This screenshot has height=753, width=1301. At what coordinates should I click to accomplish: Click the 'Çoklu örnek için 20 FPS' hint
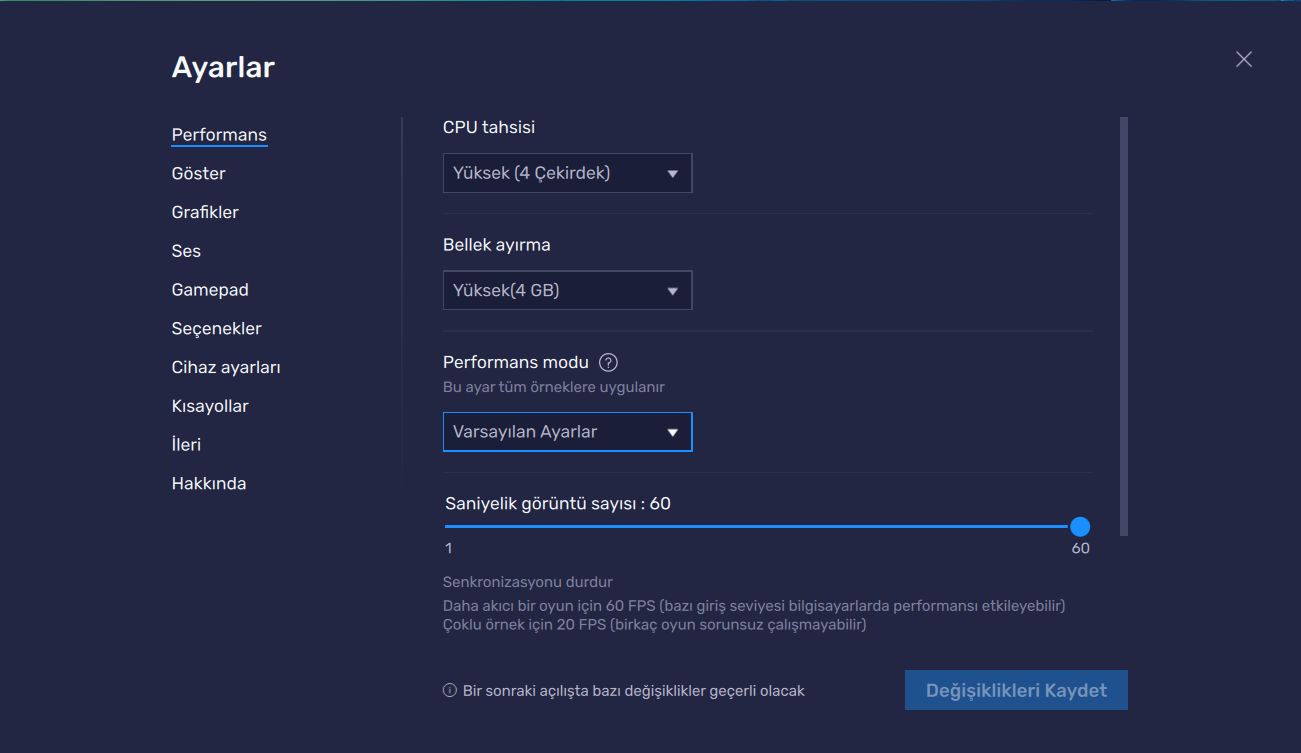click(x=654, y=625)
